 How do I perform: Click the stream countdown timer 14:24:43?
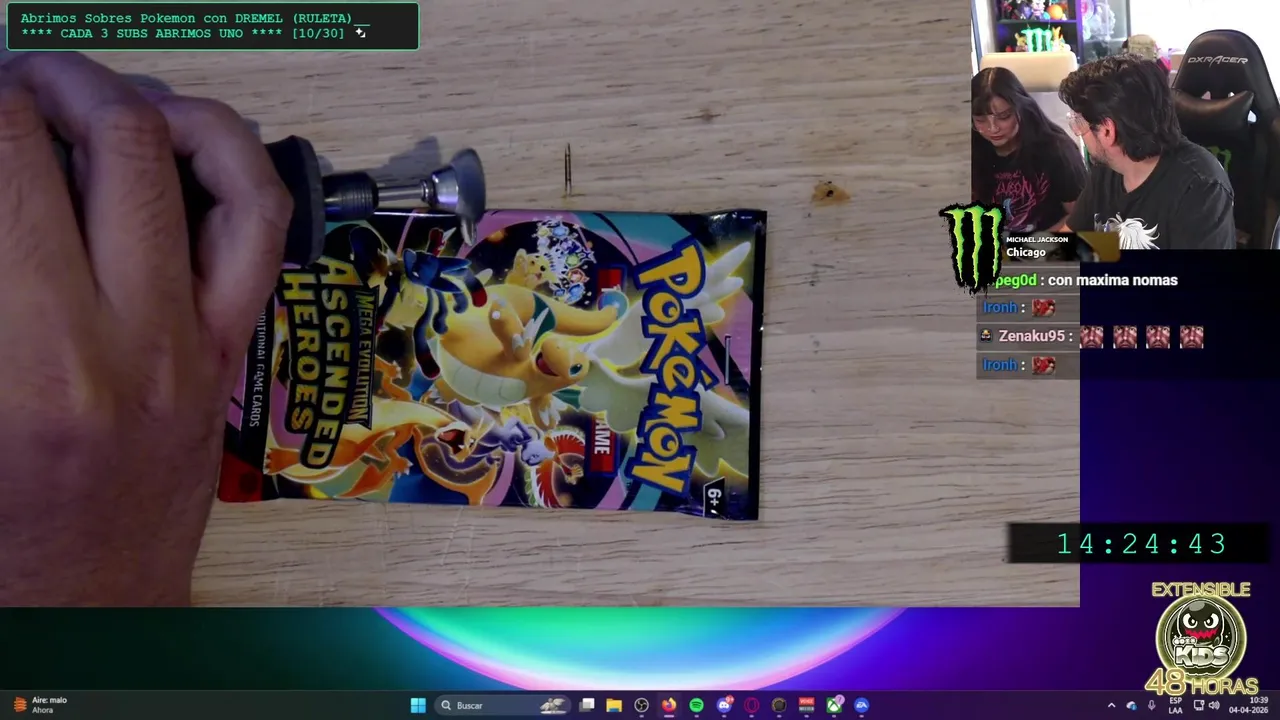[1141, 544]
